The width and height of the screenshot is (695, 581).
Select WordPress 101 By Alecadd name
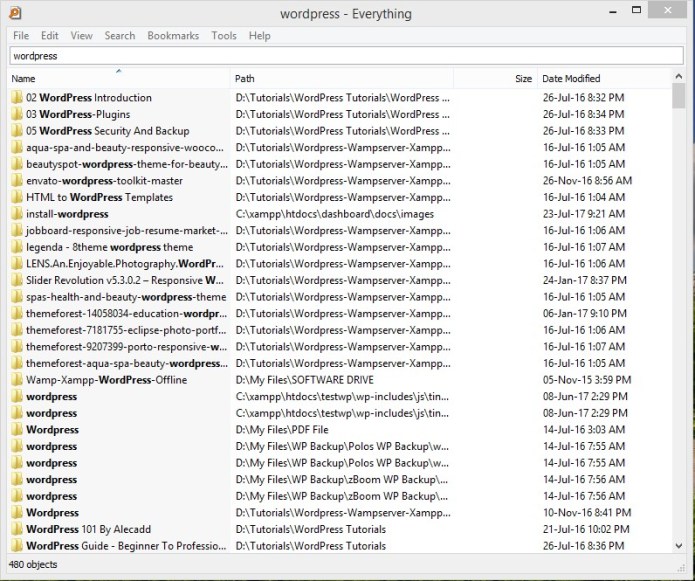pos(88,529)
